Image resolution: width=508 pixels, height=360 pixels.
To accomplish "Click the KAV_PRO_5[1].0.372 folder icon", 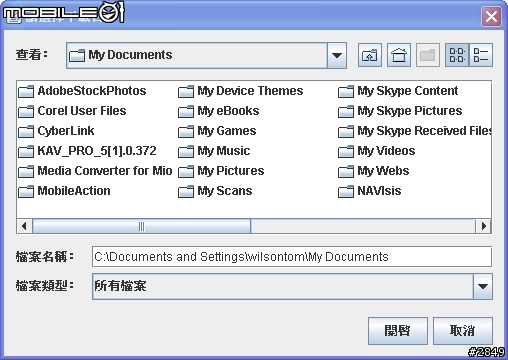I will click(26, 151).
